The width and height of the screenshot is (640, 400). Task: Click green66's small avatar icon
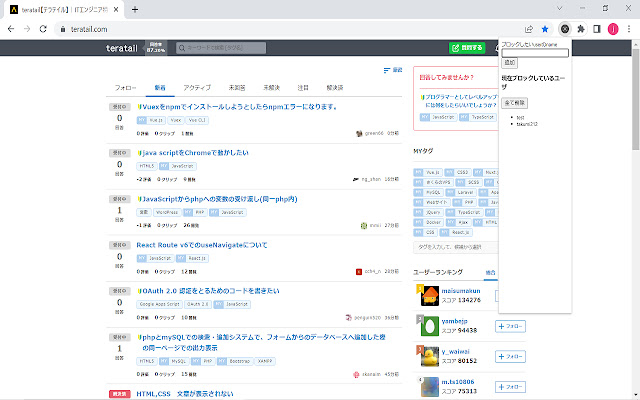click(359, 133)
